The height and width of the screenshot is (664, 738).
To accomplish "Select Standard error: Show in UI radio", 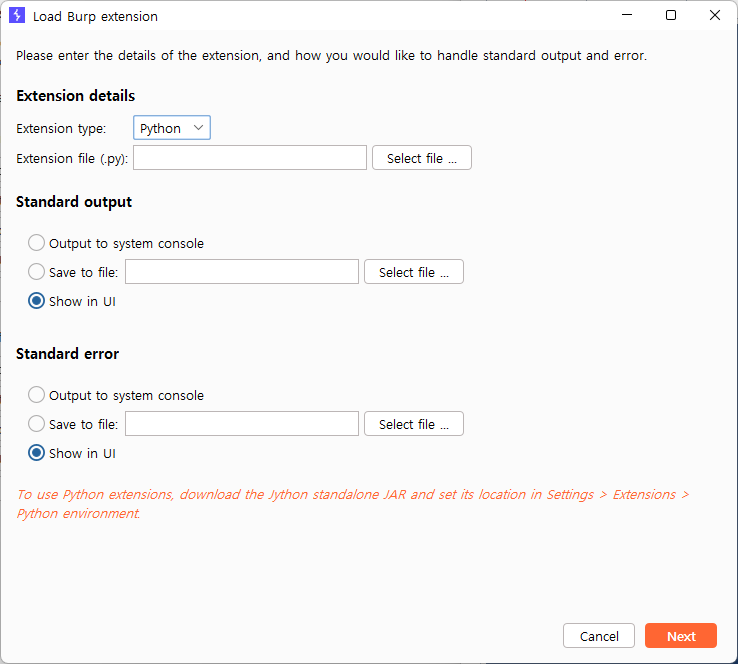I will pyautogui.click(x=36, y=453).
